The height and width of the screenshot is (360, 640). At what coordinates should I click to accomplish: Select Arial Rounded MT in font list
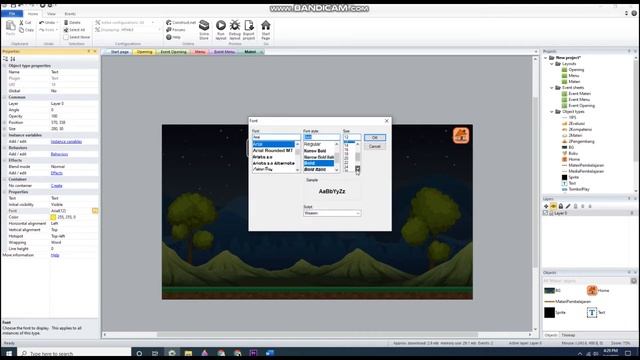273,151
